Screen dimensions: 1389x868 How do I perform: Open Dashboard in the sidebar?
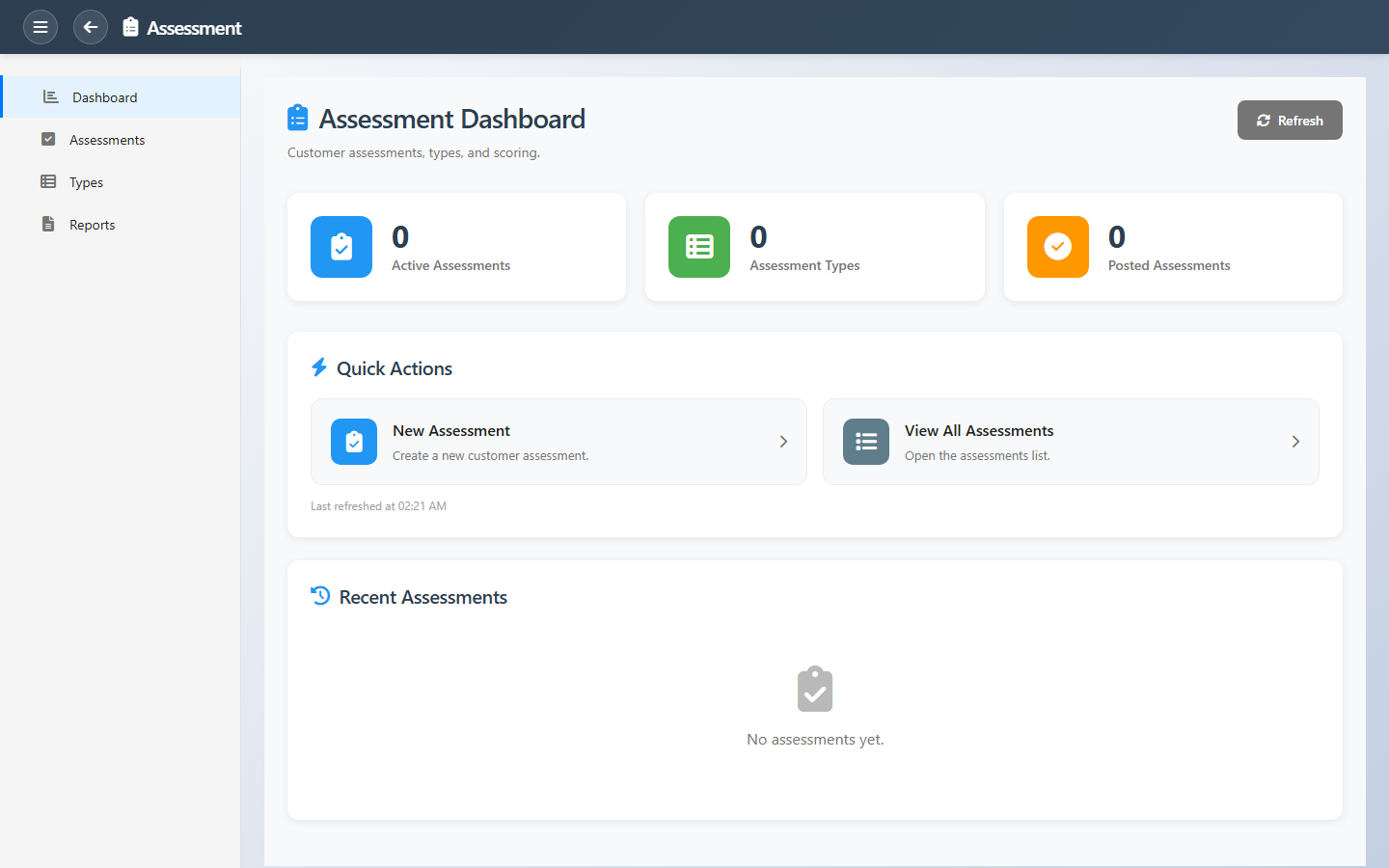point(104,97)
